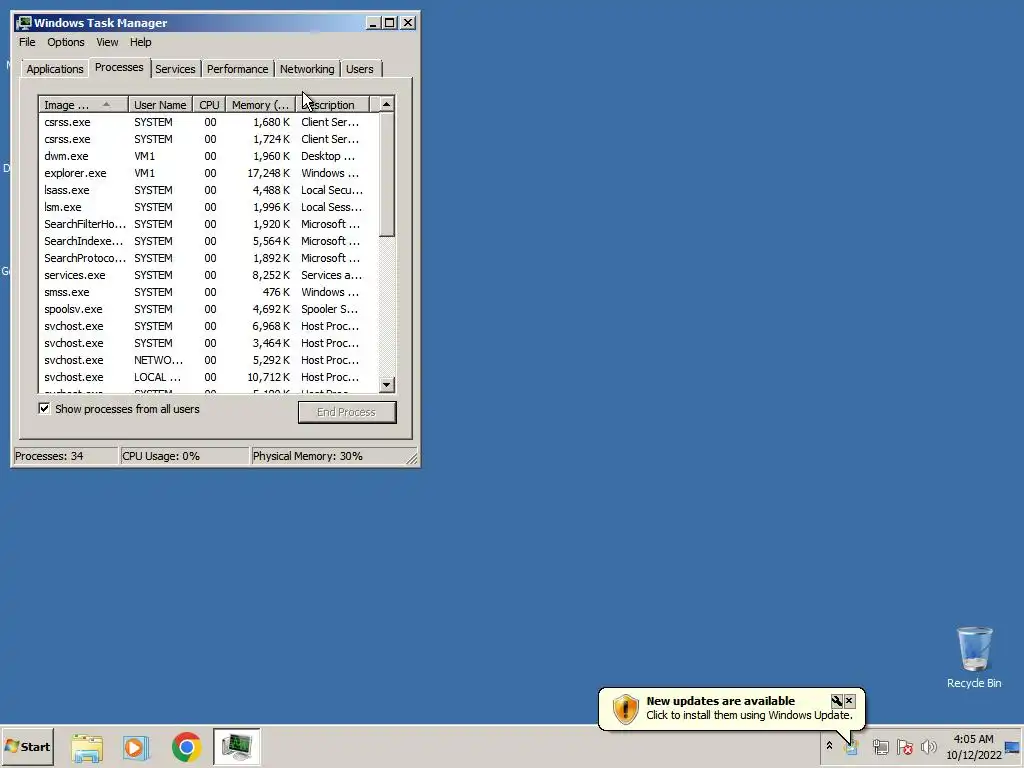Switch to the Networking tab
Viewport: 1024px width, 768px height.
(x=307, y=69)
